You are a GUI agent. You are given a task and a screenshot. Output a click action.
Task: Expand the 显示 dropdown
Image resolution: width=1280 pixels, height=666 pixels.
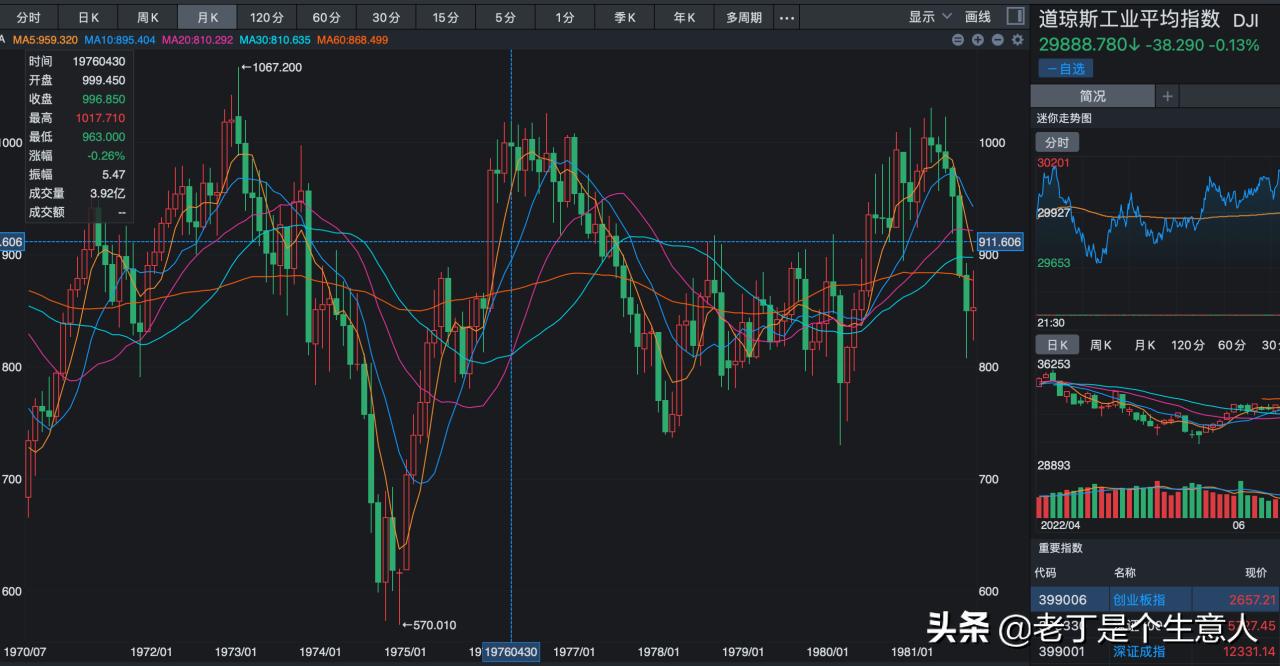click(x=929, y=17)
